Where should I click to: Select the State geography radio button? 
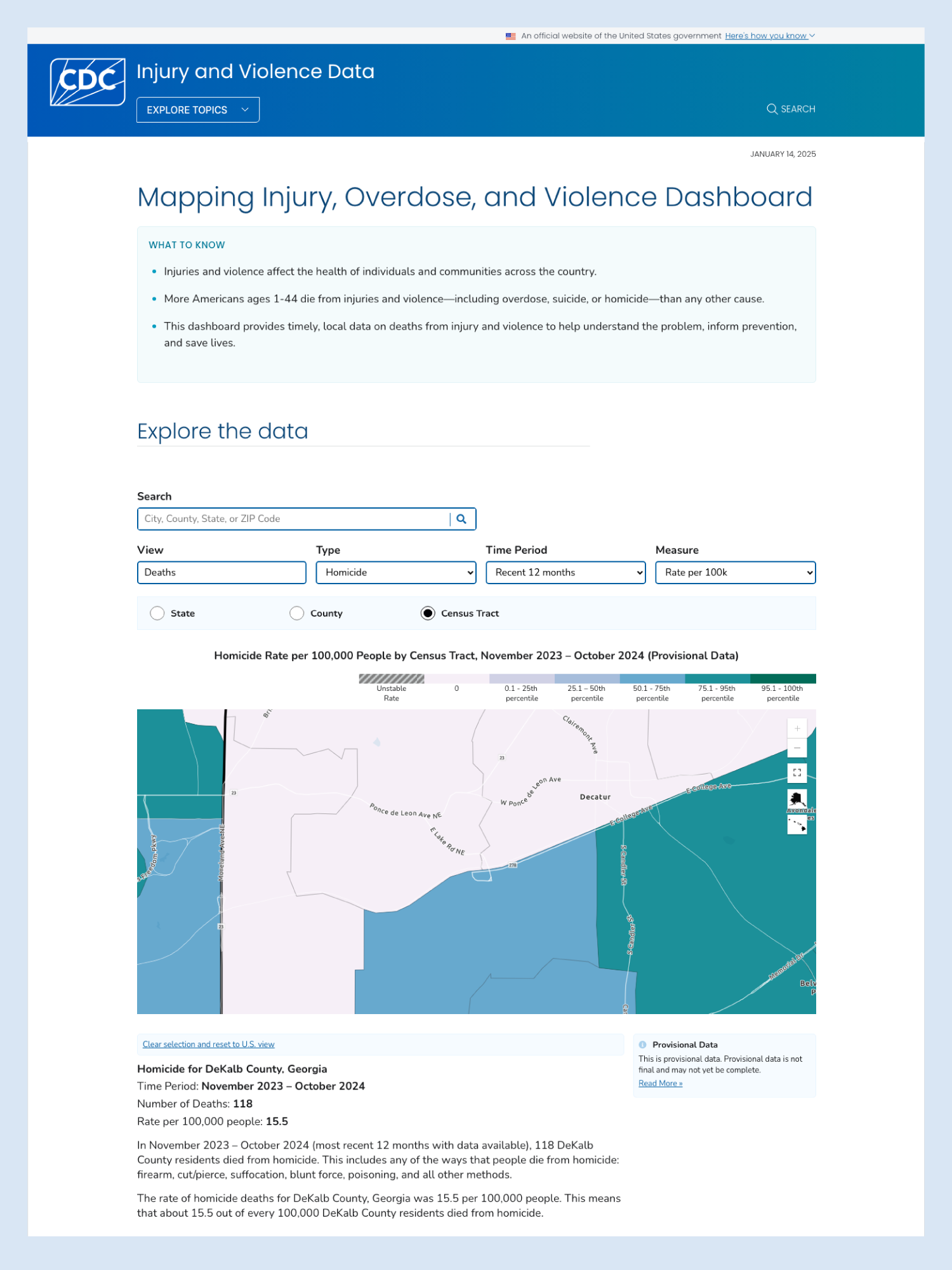coord(157,613)
